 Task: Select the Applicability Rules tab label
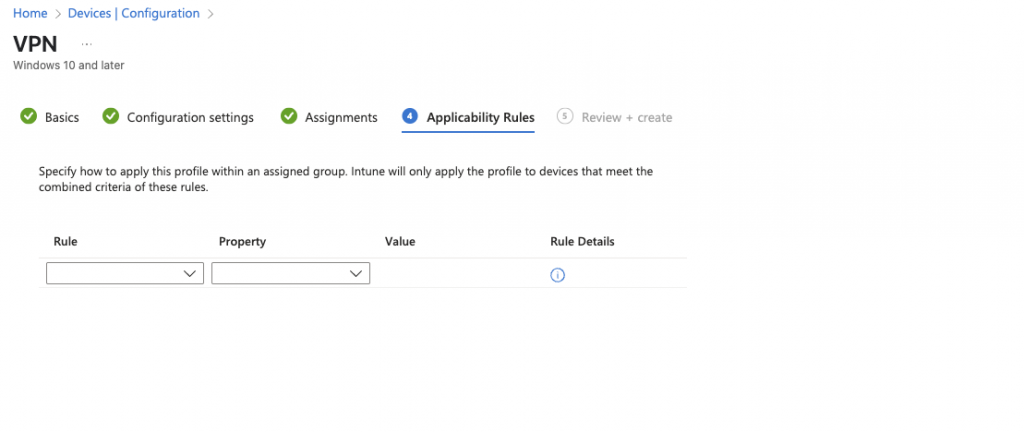pyautogui.click(x=481, y=117)
